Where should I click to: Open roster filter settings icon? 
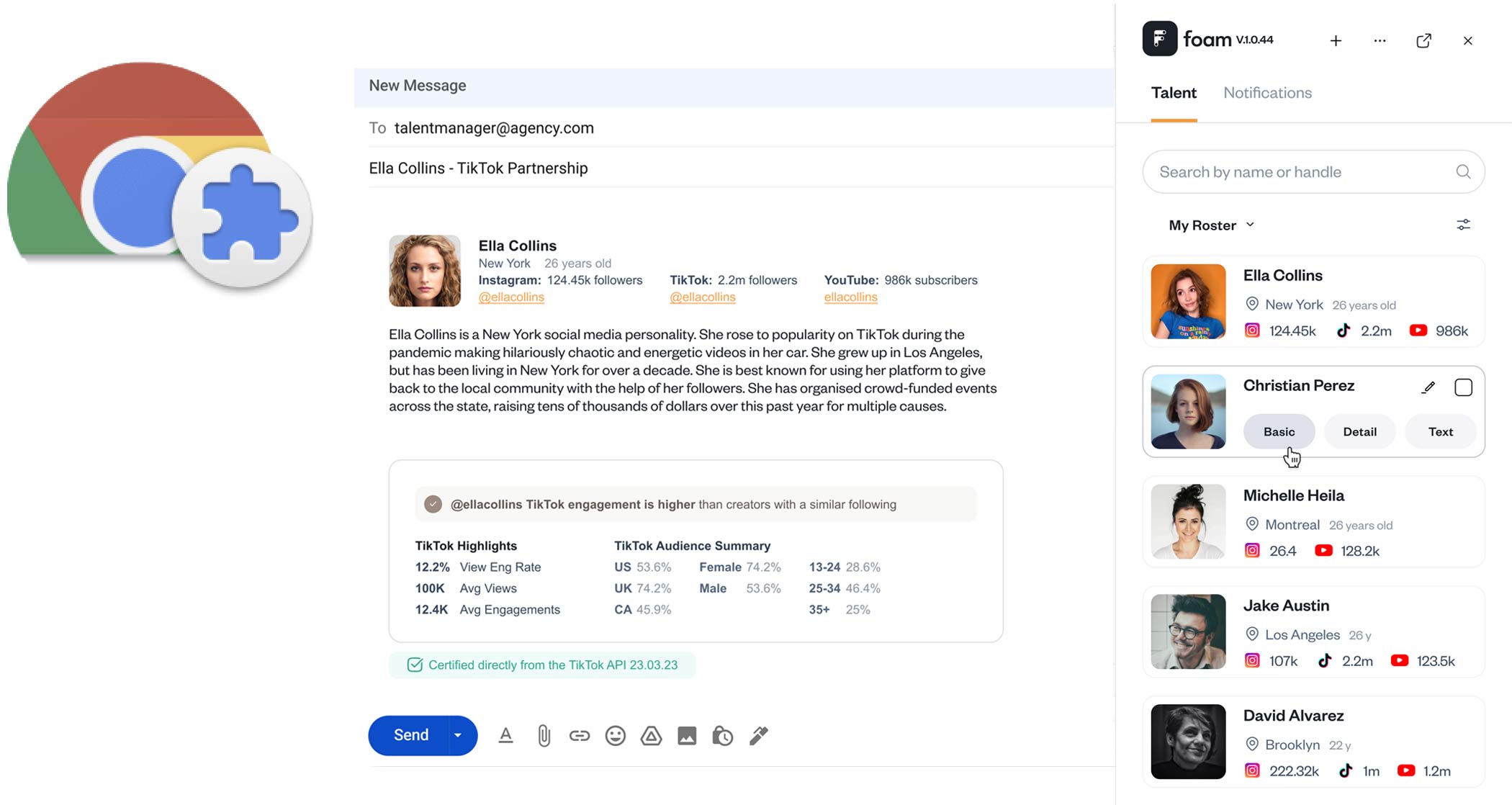click(x=1463, y=225)
